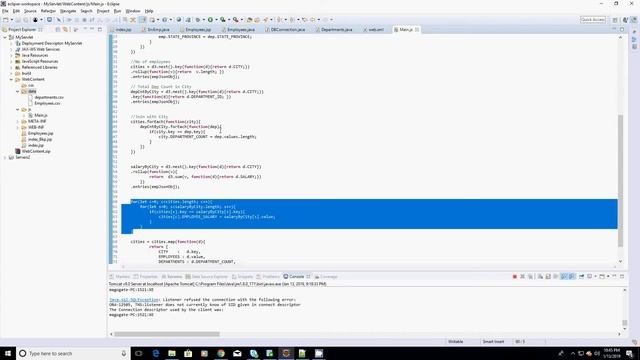Select Main.js in the tree

coord(40,116)
